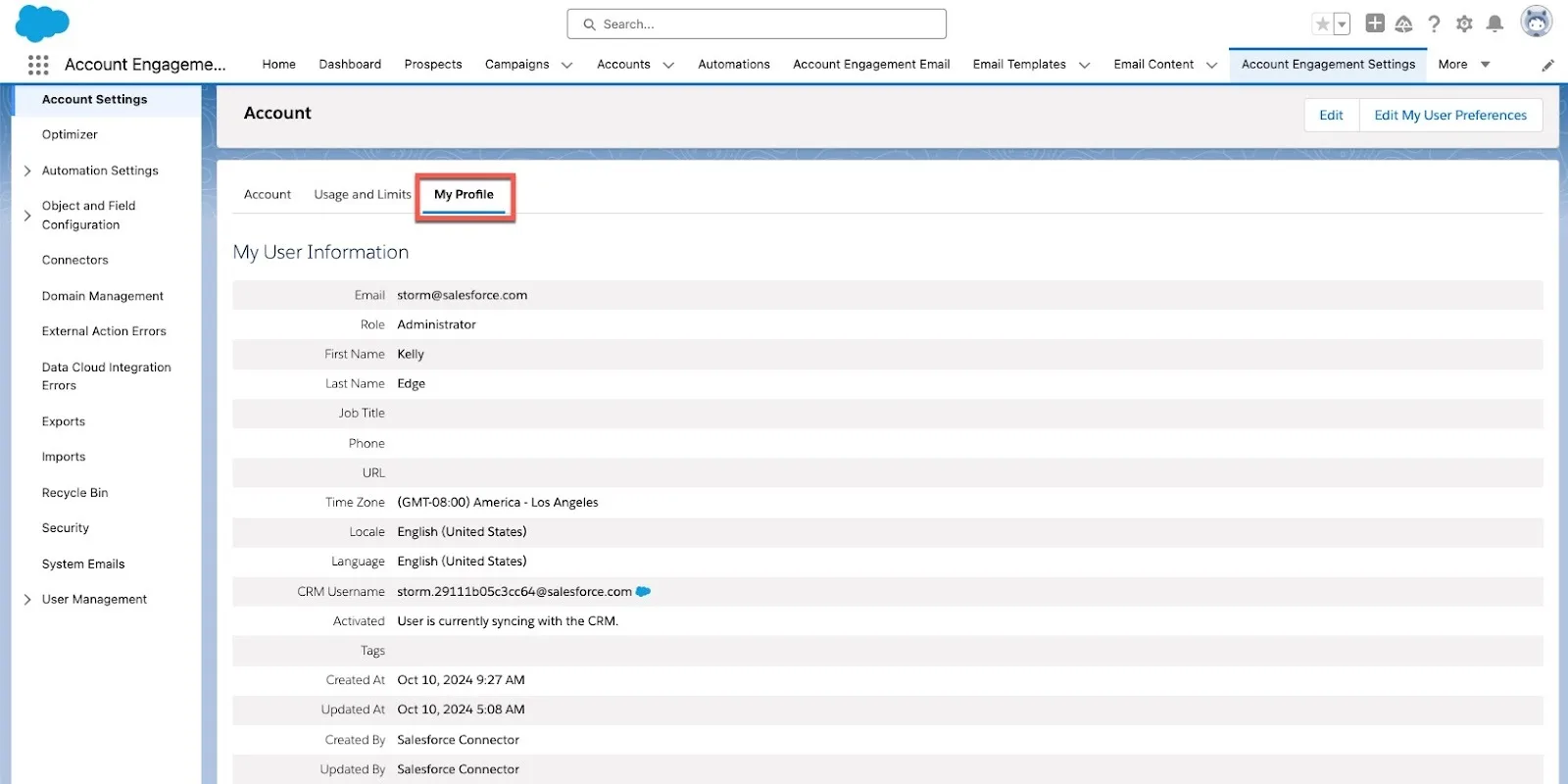Open the Help question mark icon
Screen dimensions: 1568x784
(1434, 24)
